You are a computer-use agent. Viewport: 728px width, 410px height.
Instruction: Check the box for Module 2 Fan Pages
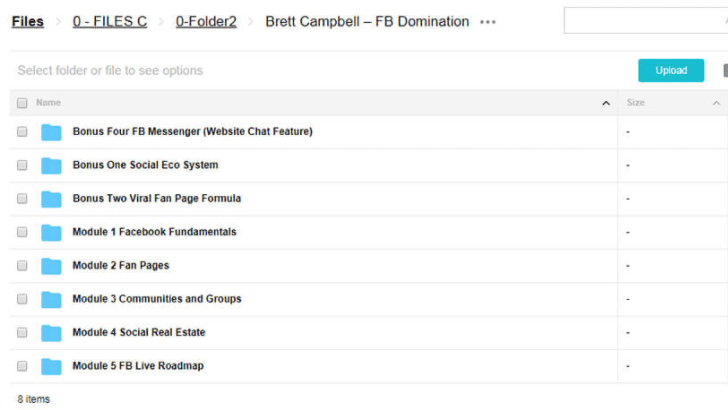pos(22,266)
